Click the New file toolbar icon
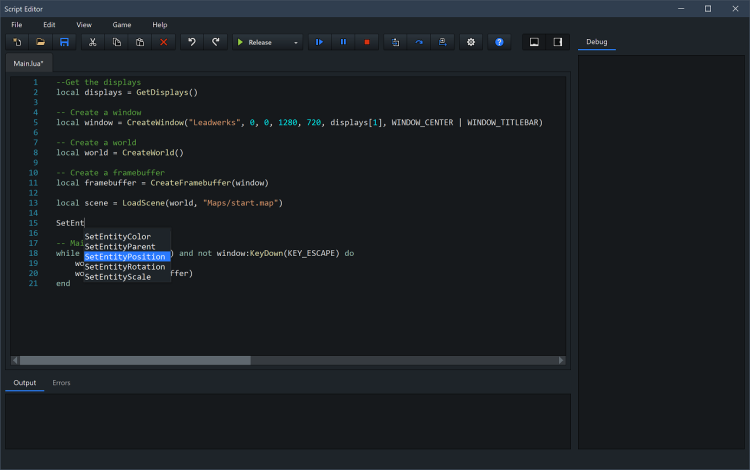Image resolution: width=750 pixels, height=470 pixels. click(17, 42)
